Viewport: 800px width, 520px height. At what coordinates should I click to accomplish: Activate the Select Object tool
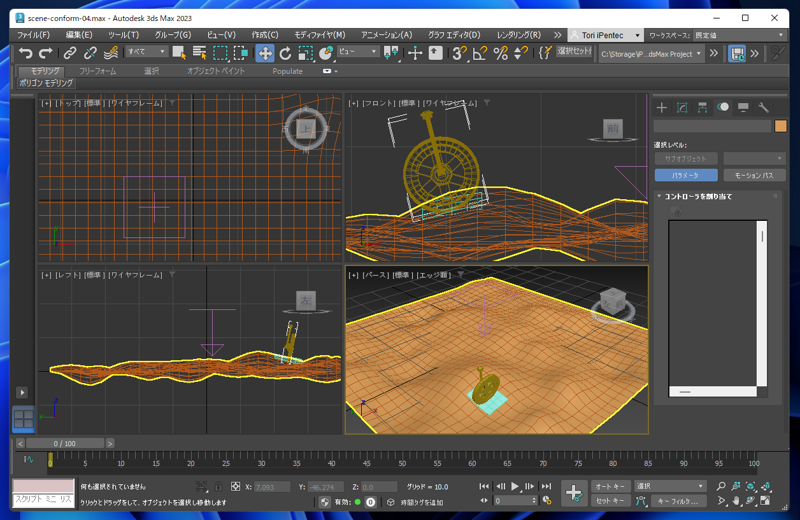tap(179, 53)
